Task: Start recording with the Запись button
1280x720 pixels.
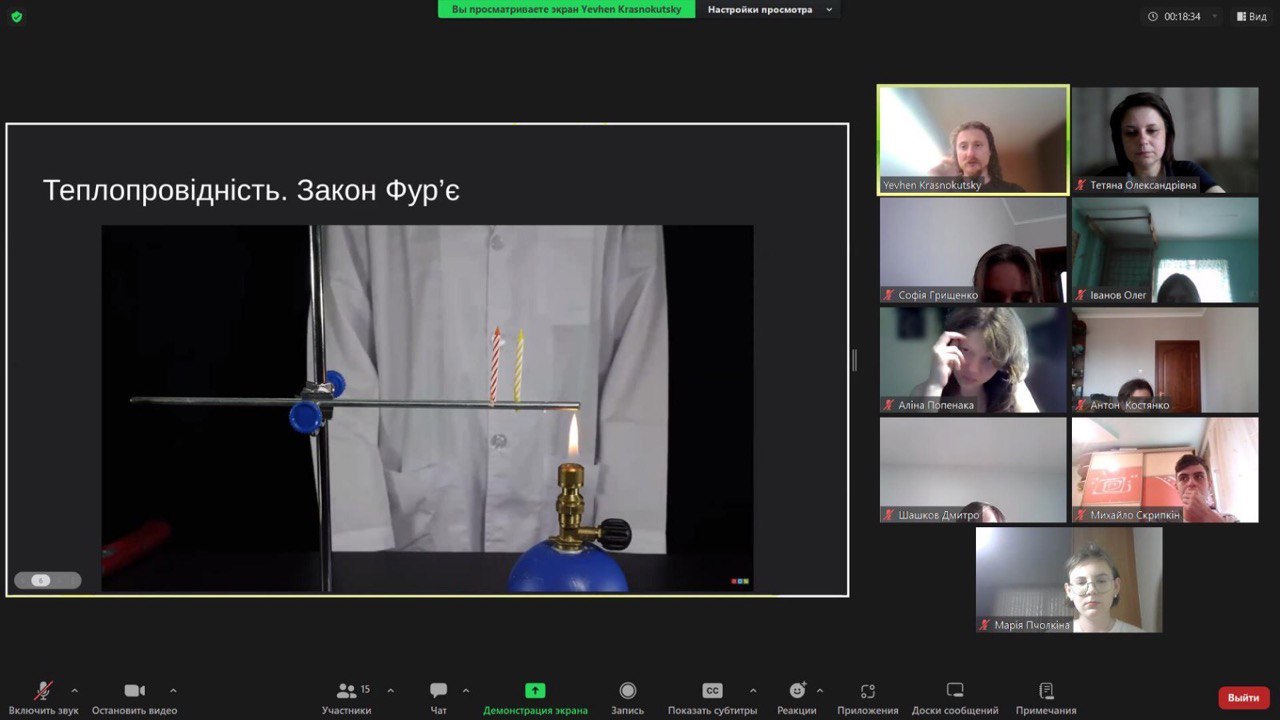Action: [627, 698]
